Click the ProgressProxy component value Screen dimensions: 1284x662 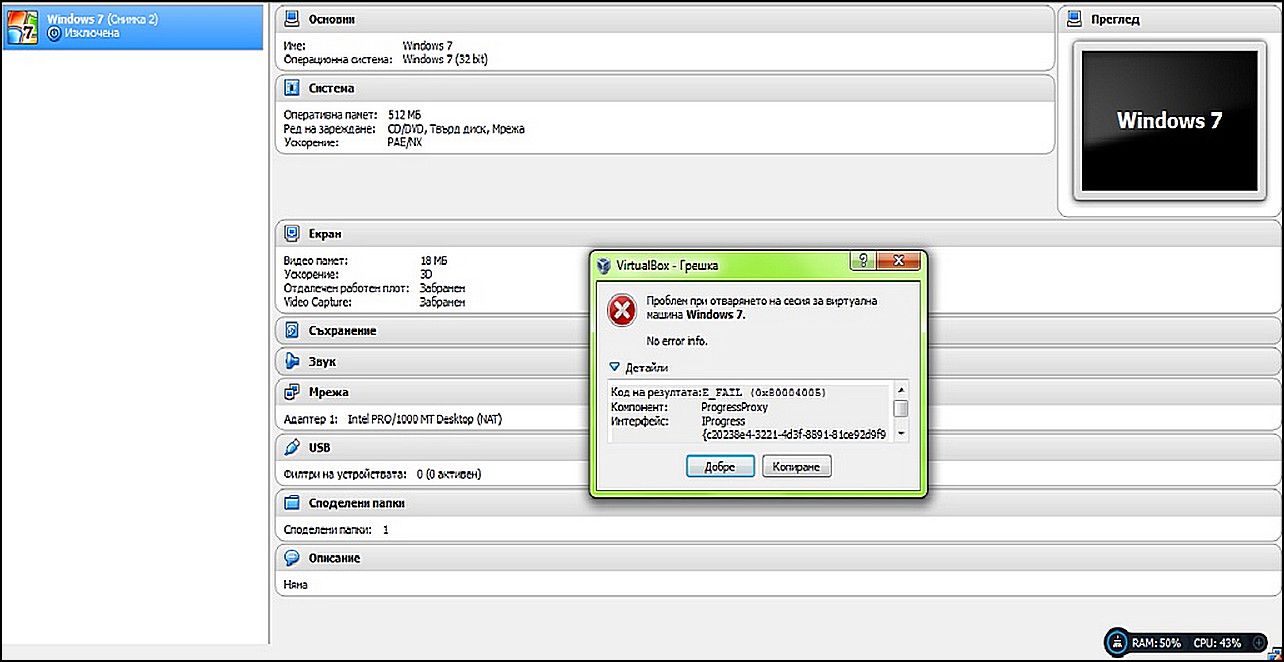735,407
